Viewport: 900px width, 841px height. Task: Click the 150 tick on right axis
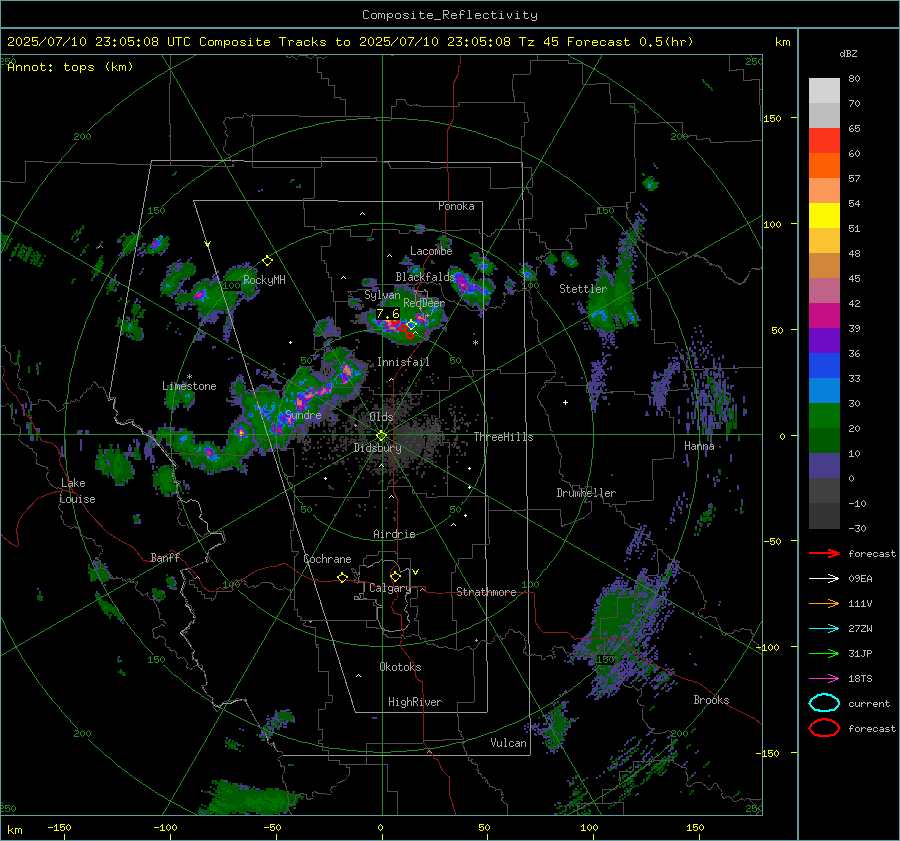[x=772, y=118]
